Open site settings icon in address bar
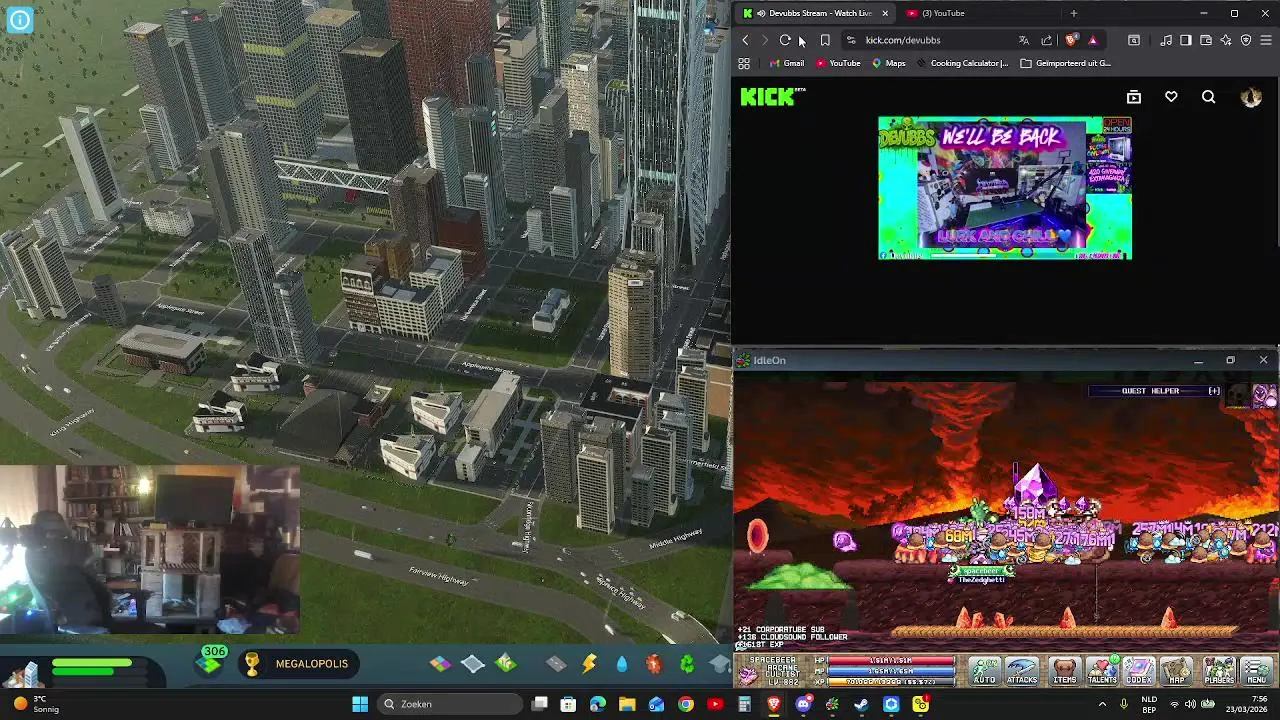Image resolution: width=1280 pixels, height=720 pixels. (851, 40)
